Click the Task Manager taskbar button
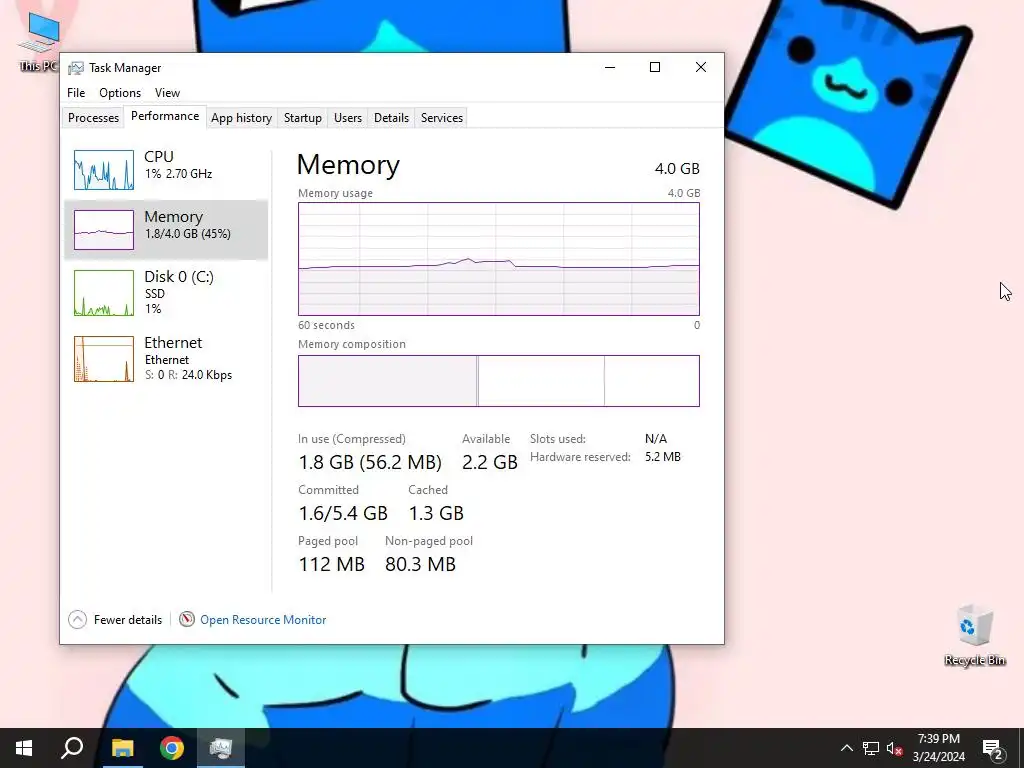This screenshot has width=1024, height=768. 221,748
